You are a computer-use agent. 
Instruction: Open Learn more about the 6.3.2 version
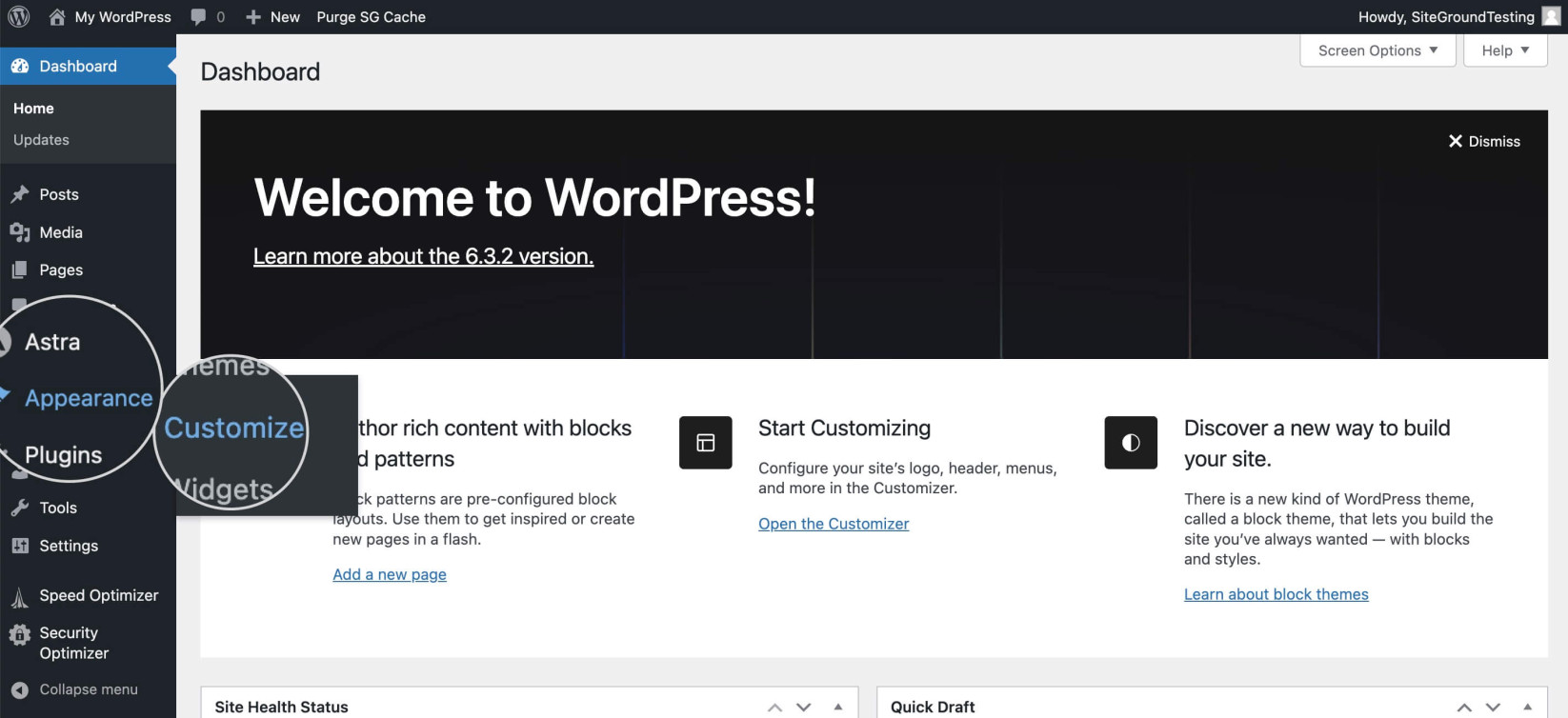pyautogui.click(x=423, y=256)
